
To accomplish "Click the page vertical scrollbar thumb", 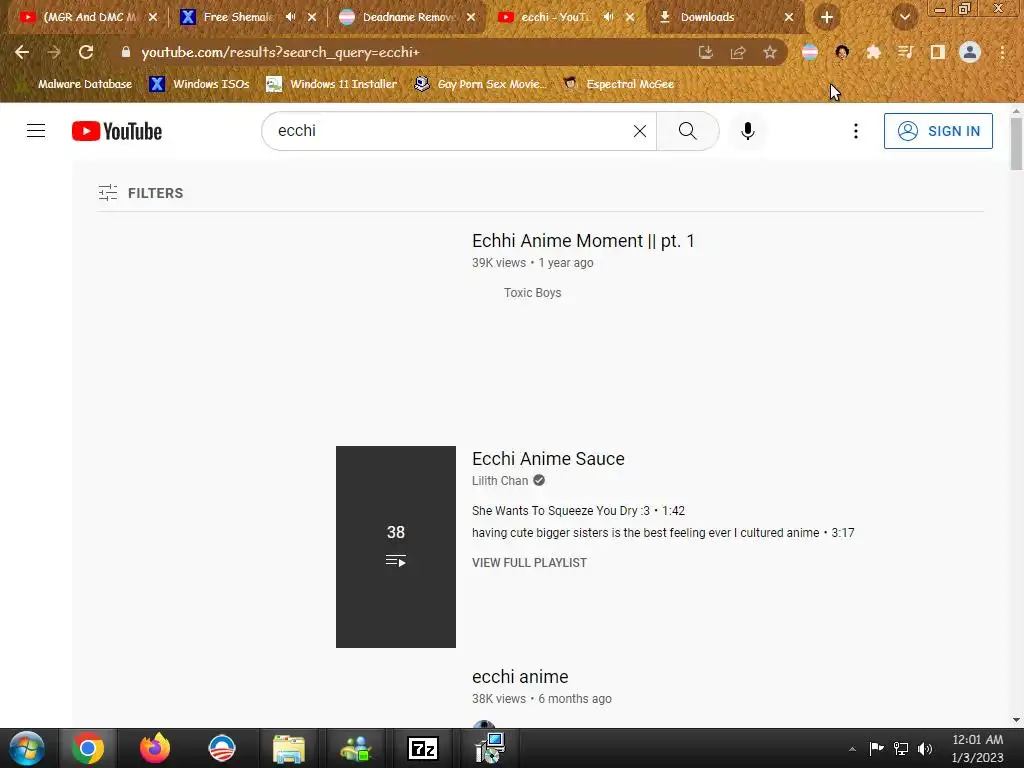I will [x=1016, y=143].
